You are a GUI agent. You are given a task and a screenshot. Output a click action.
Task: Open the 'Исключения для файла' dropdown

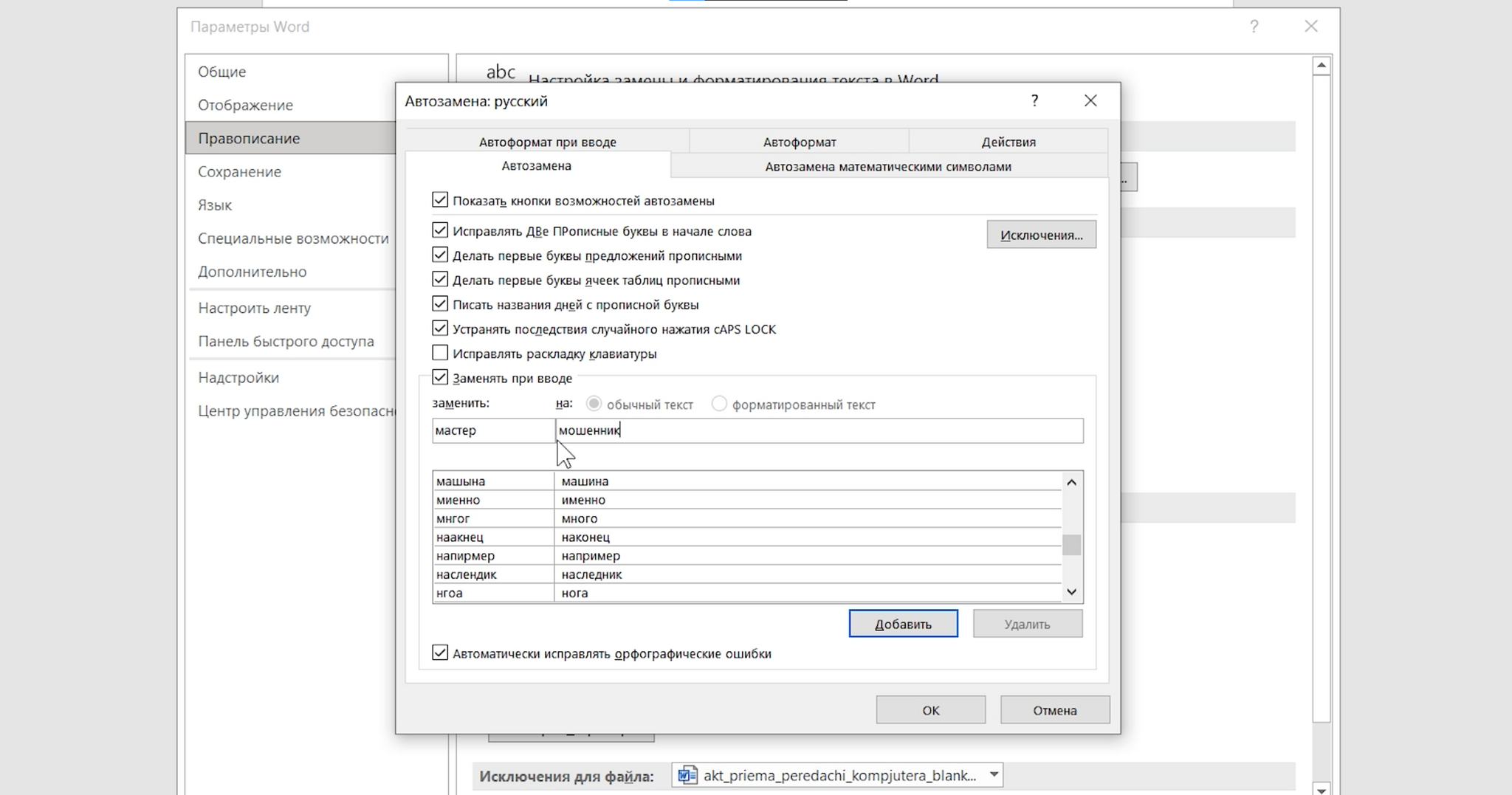pos(994,774)
